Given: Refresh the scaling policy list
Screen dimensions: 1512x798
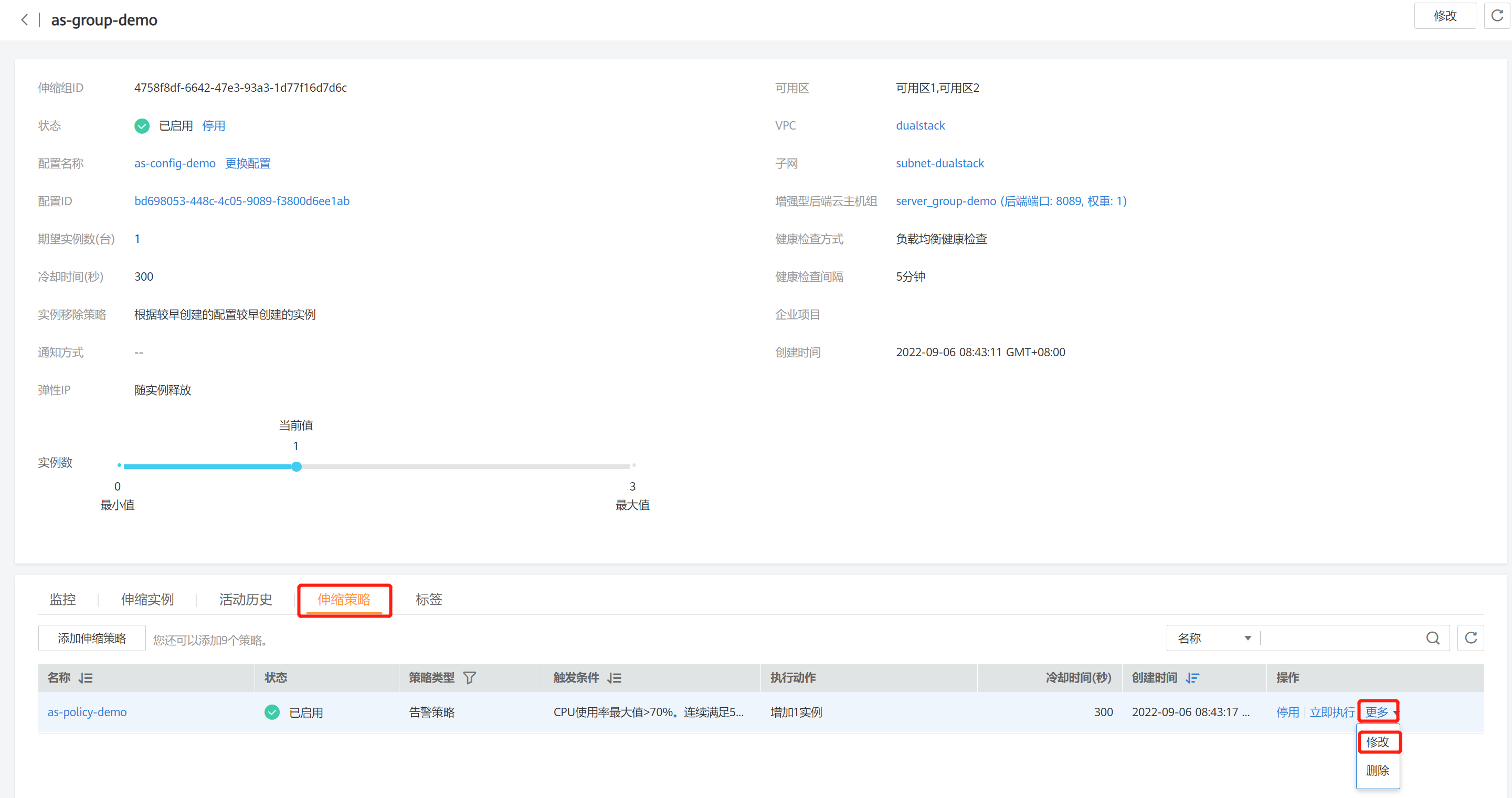Looking at the screenshot, I should click(x=1471, y=639).
